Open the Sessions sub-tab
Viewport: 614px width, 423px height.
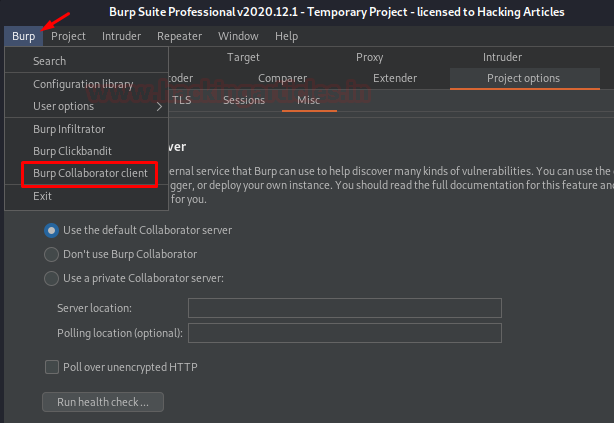pos(244,100)
